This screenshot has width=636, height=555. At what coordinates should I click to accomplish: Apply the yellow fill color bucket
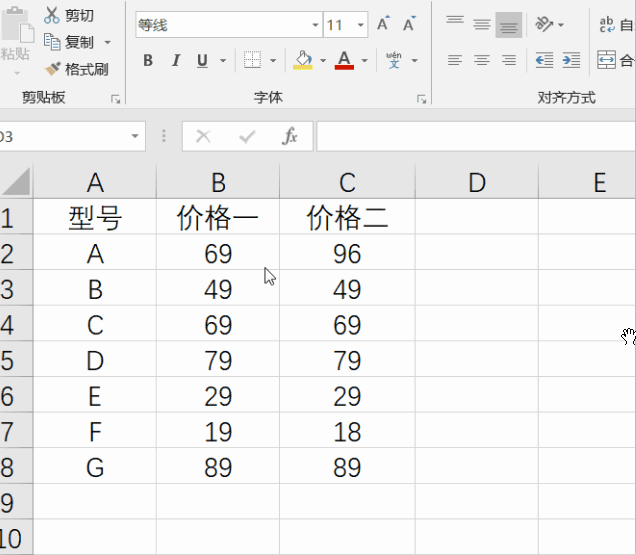click(303, 60)
